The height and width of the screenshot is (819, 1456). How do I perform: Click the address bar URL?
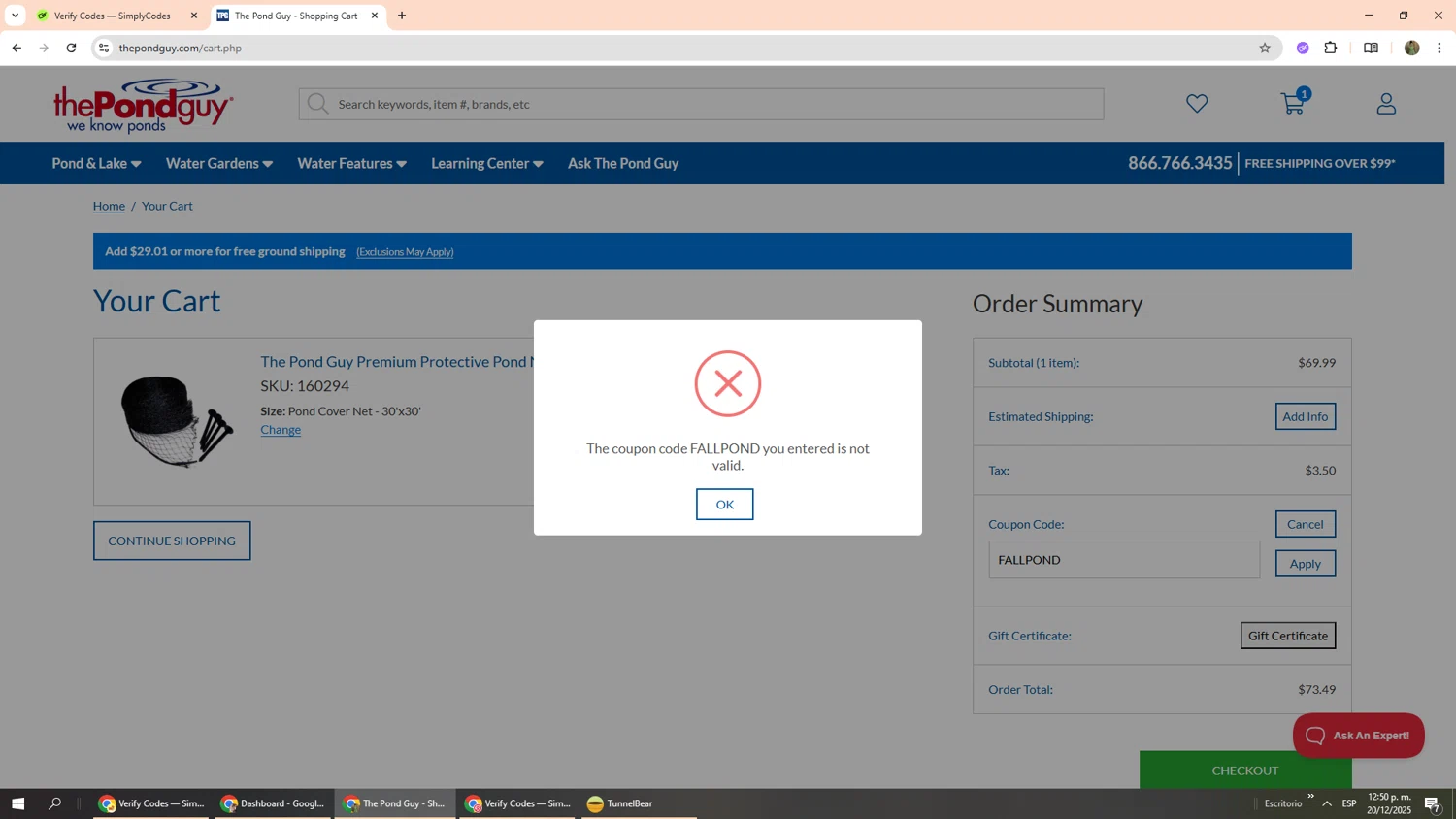[x=181, y=48]
